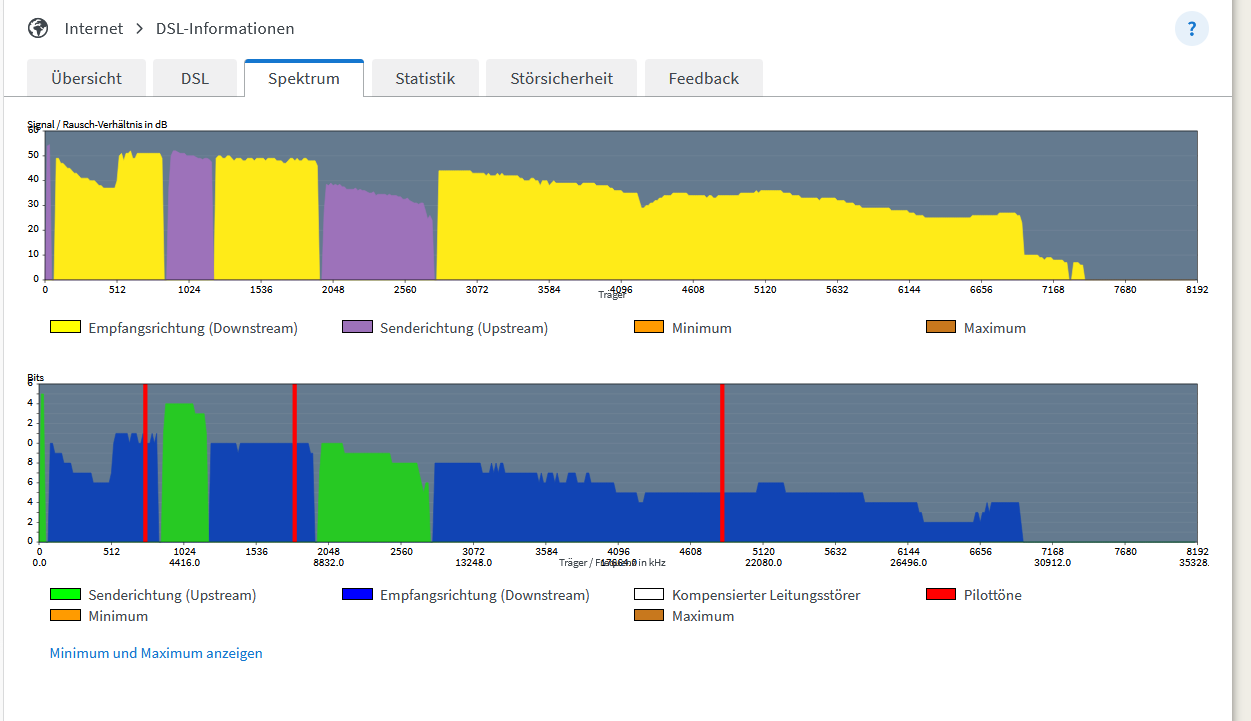Click the Bits chart axis label
Image resolution: width=1251 pixels, height=721 pixels.
point(35,378)
